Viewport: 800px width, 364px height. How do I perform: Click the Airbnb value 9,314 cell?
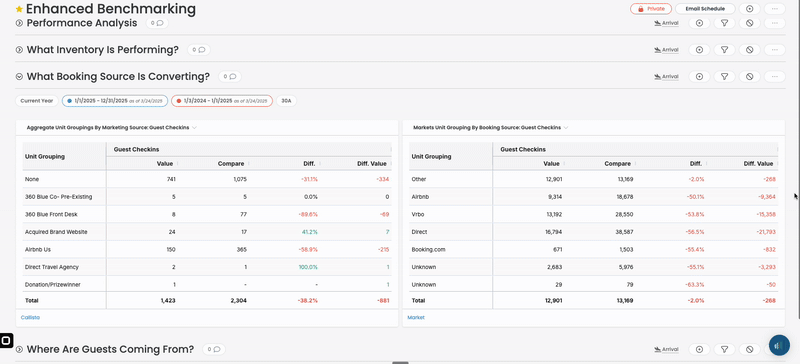(554, 197)
